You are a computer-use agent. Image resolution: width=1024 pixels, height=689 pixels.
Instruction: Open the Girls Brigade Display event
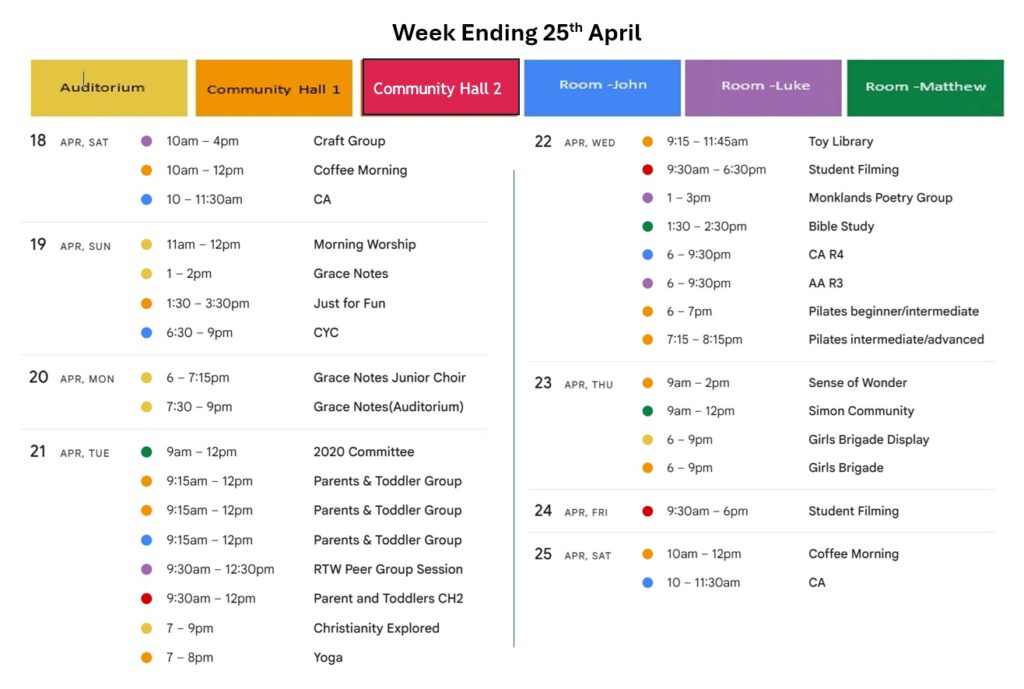click(868, 439)
